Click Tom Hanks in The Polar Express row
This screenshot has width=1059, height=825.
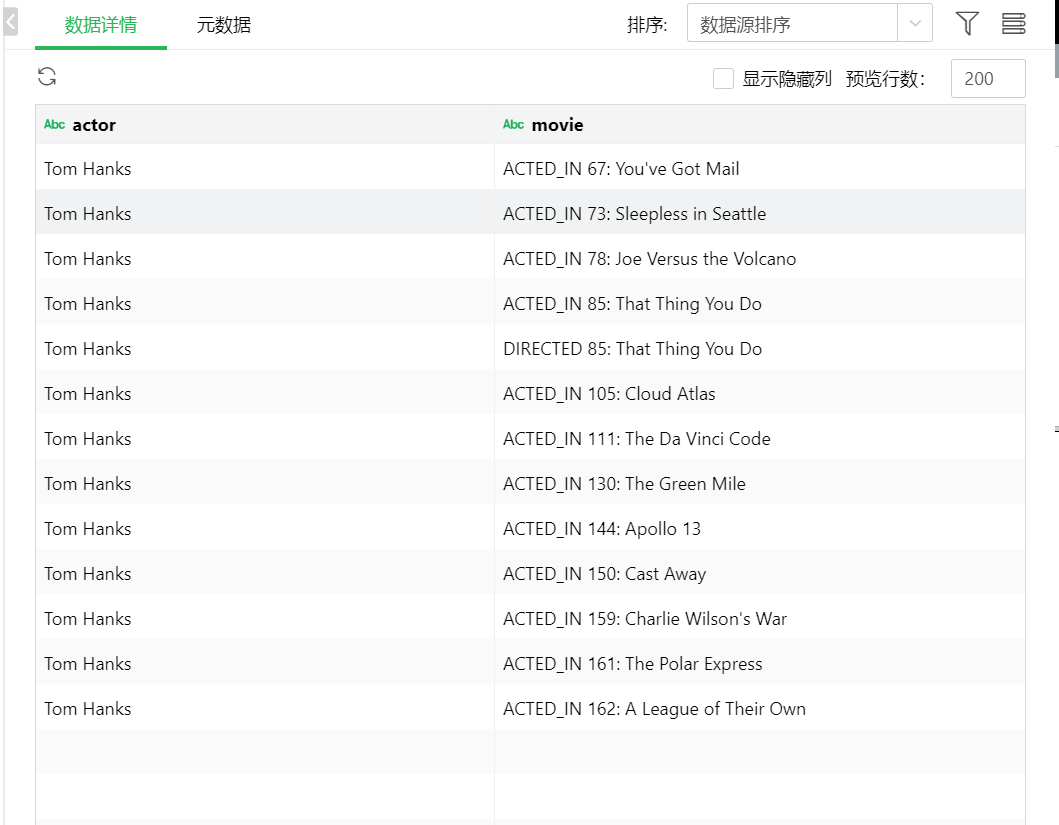click(x=88, y=664)
